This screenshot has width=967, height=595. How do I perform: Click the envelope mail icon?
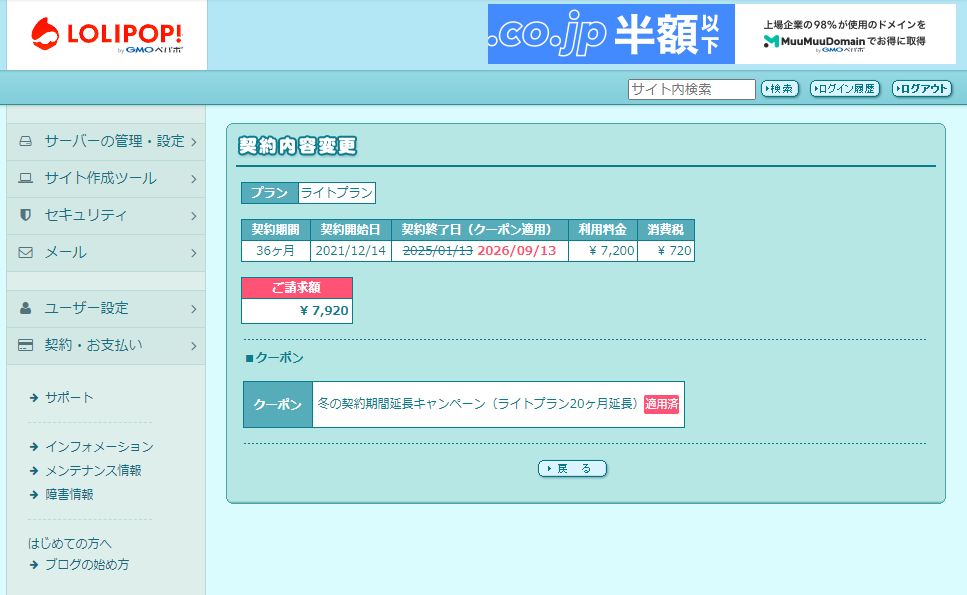[x=26, y=252]
